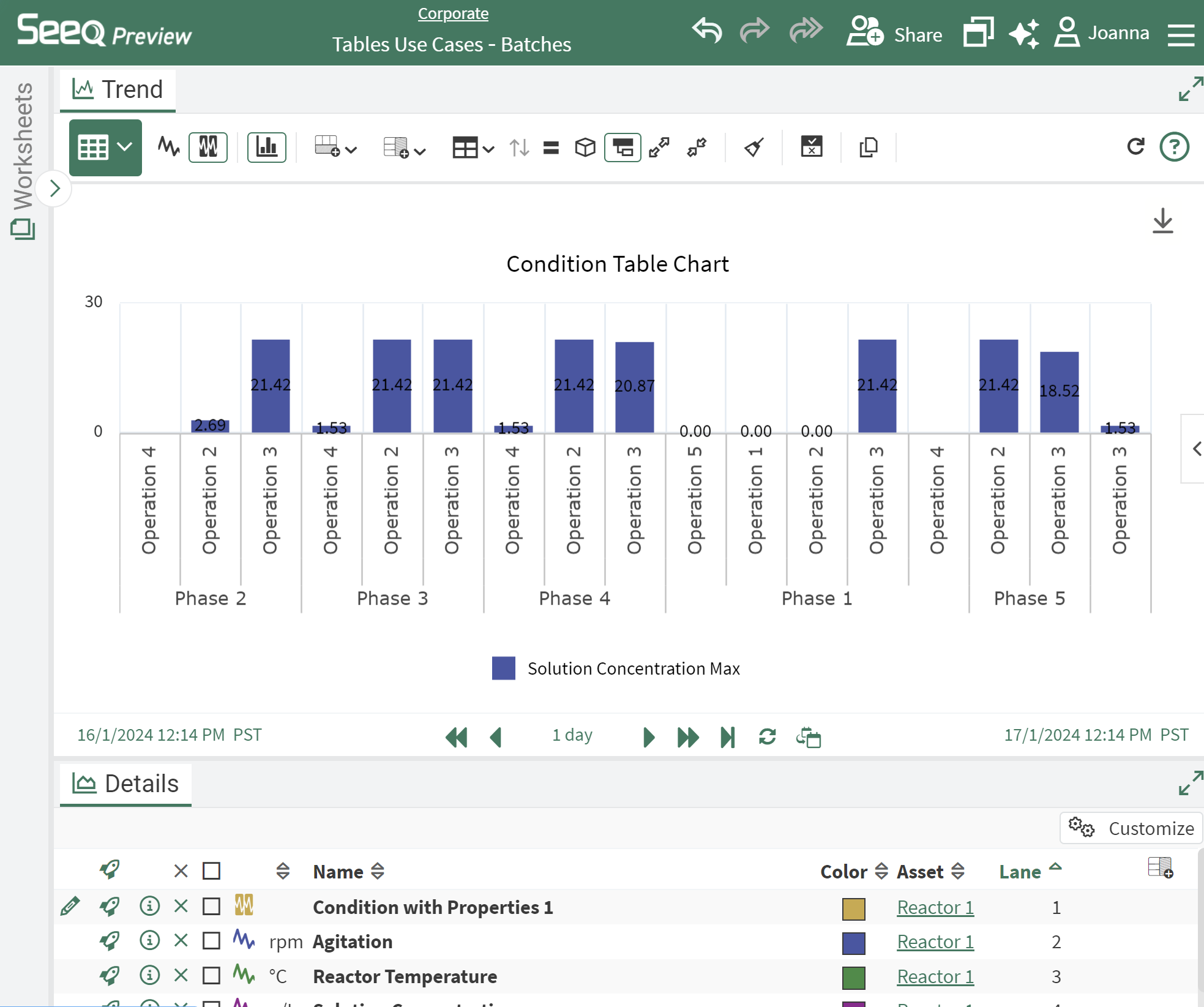The width and height of the screenshot is (1204, 1007).
Task: Open the duplicate windows icon in header
Action: coord(978,32)
